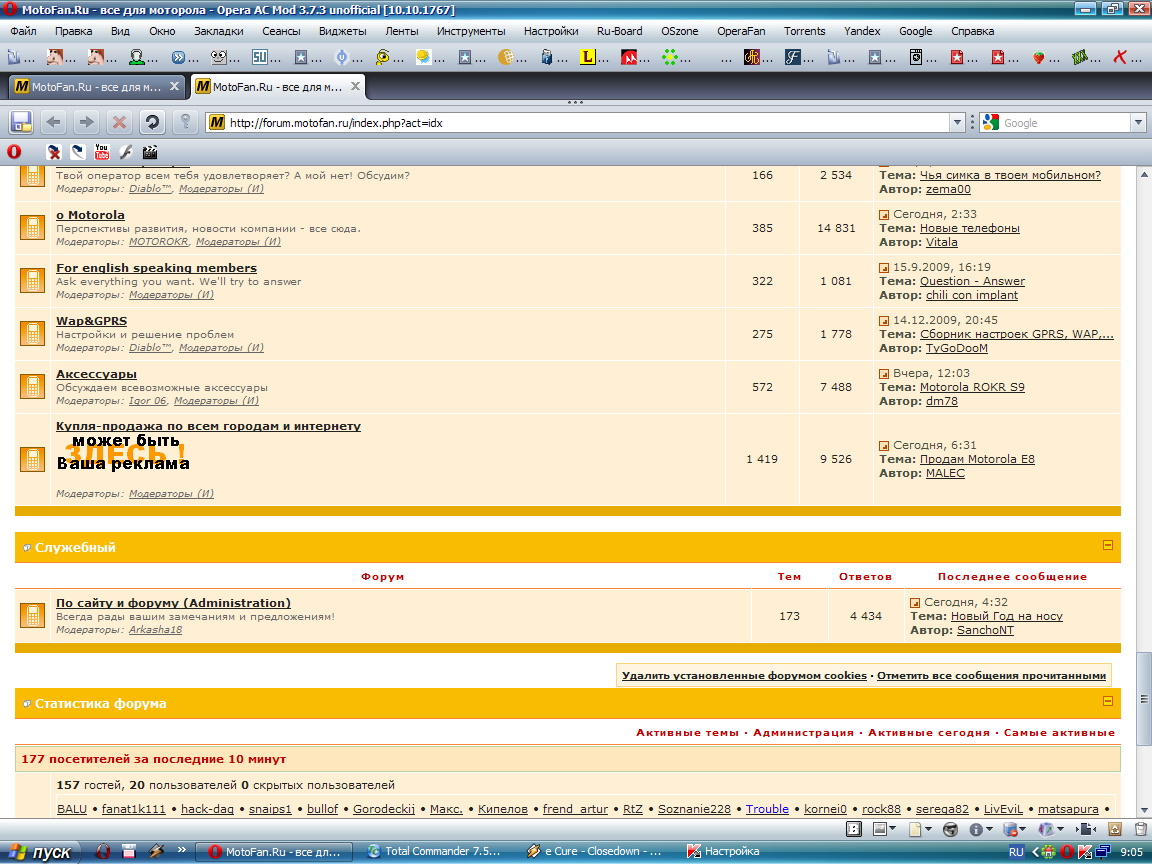Open the Купля-продажа по всем городам forum link
The image size is (1152, 864).
pyautogui.click(x=209, y=425)
